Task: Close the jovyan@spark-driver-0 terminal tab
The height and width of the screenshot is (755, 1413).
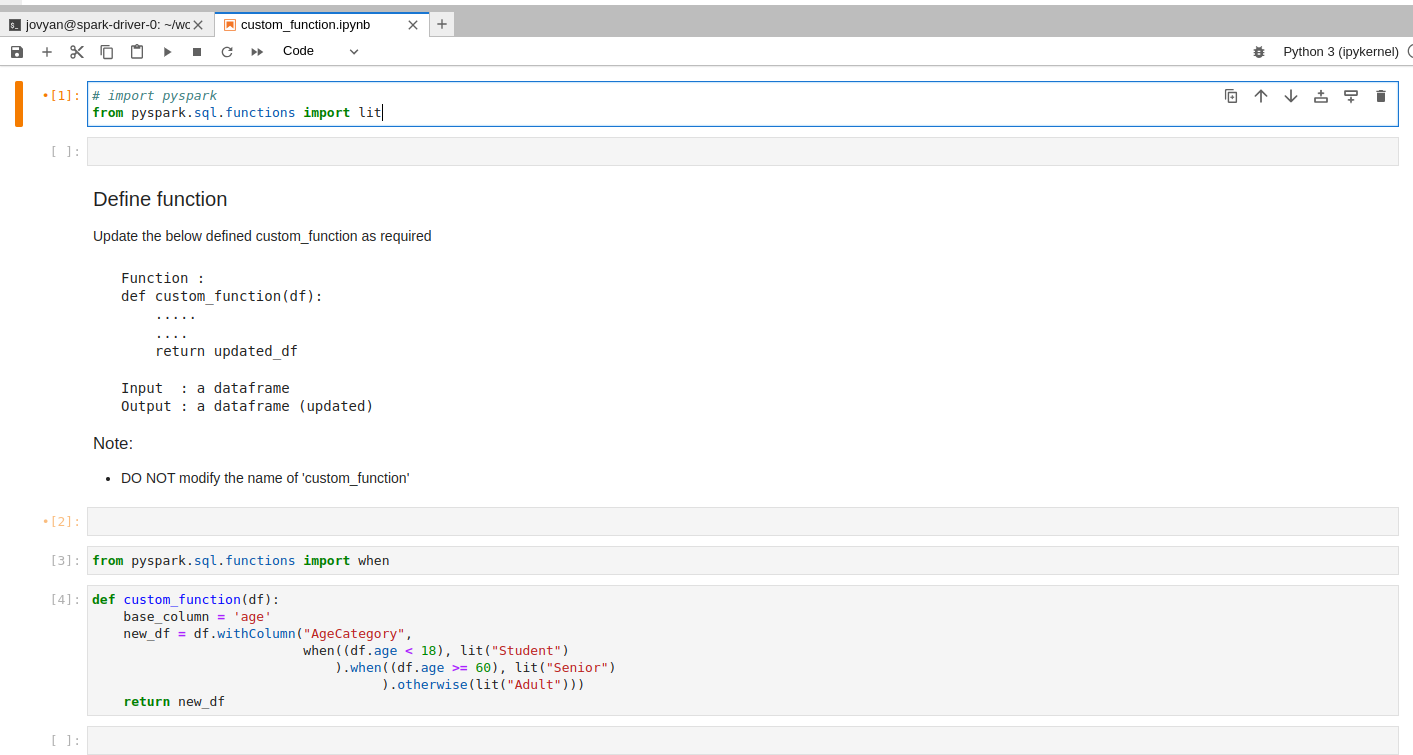Action: (199, 25)
